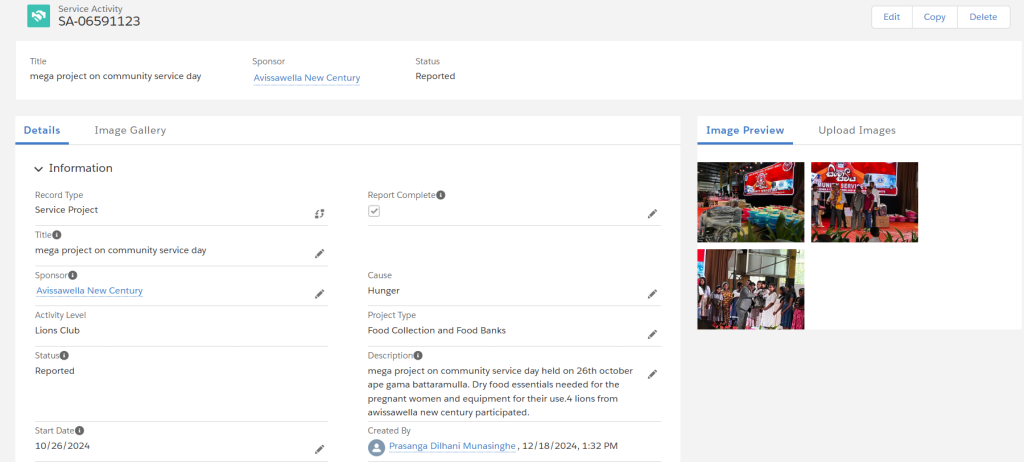Screen dimensions: 1024x462
Task: Edit the Description pencil icon
Action: pos(652,374)
